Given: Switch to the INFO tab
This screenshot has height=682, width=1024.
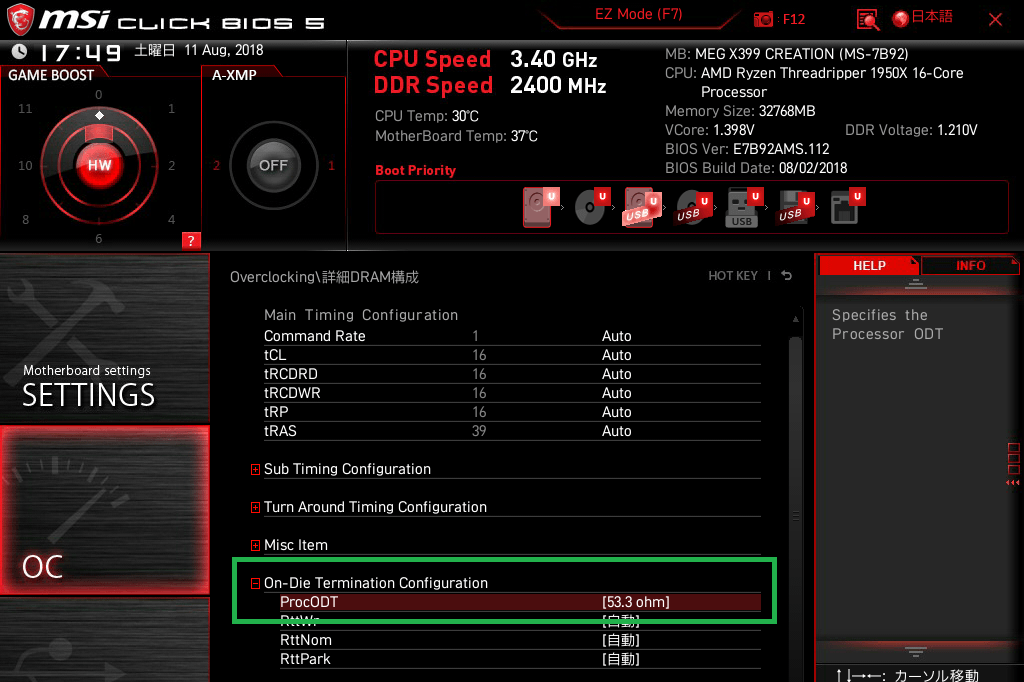Looking at the screenshot, I should coord(970,266).
